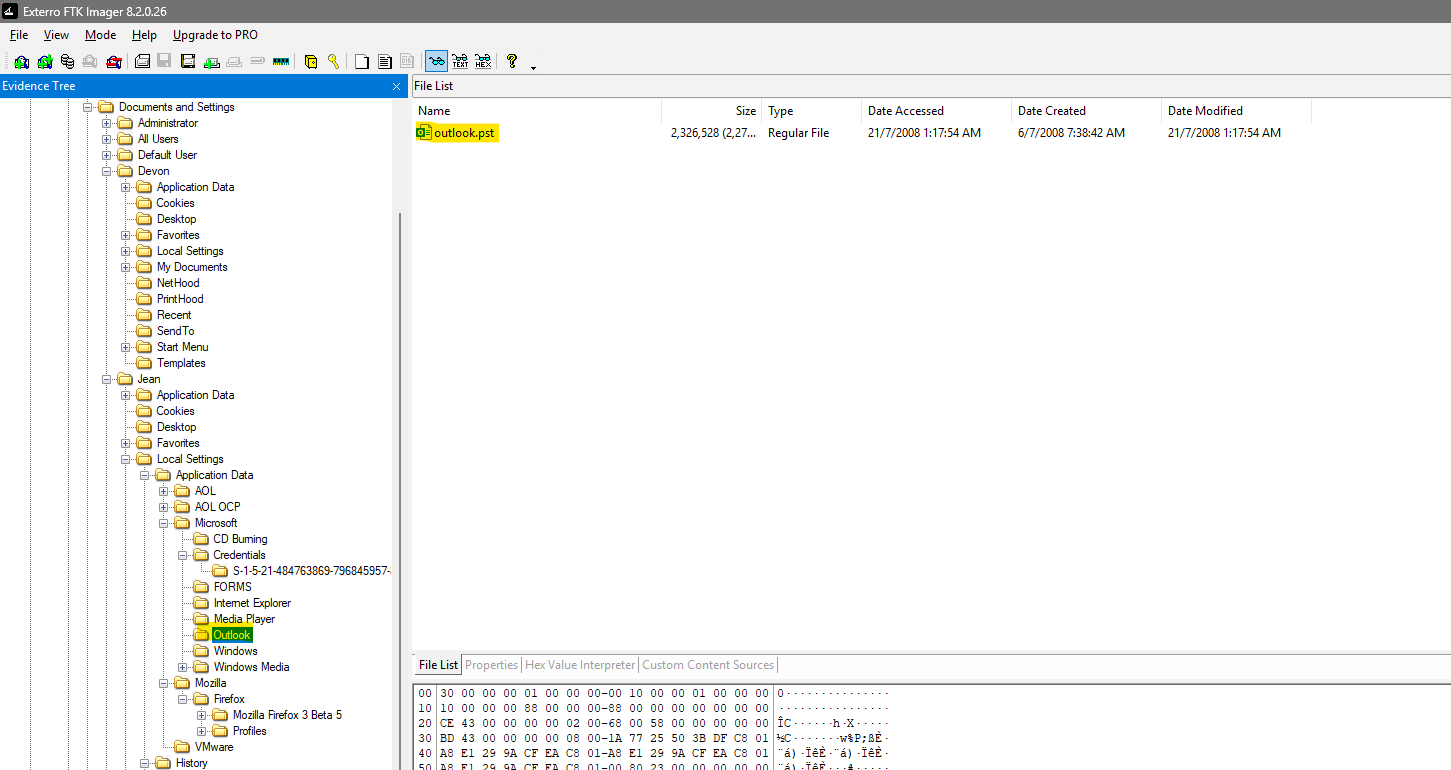The height and width of the screenshot is (770, 1451).
Task: Open the View menu
Action: (56, 35)
